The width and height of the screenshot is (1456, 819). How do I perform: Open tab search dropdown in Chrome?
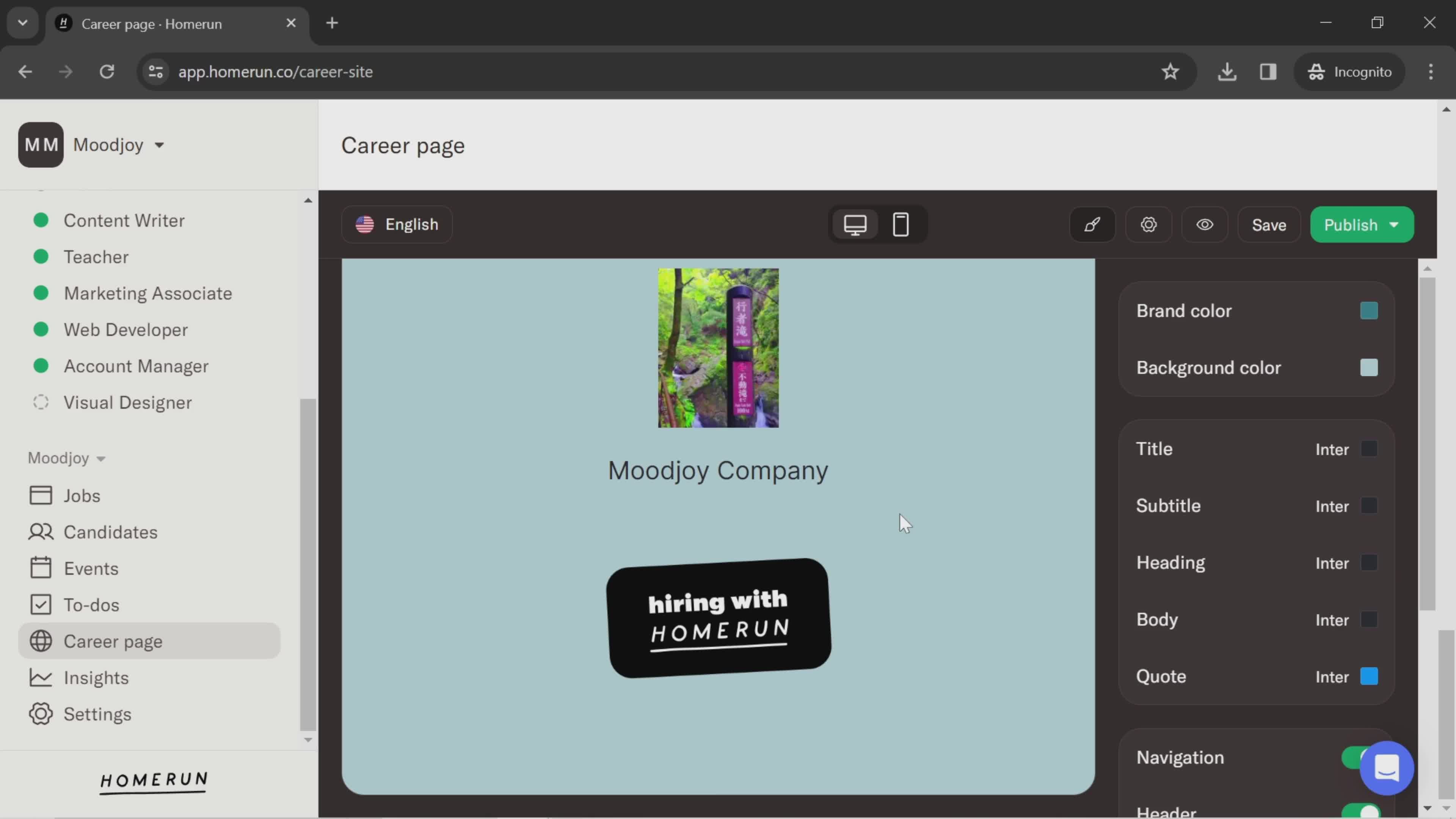pyautogui.click(x=23, y=23)
